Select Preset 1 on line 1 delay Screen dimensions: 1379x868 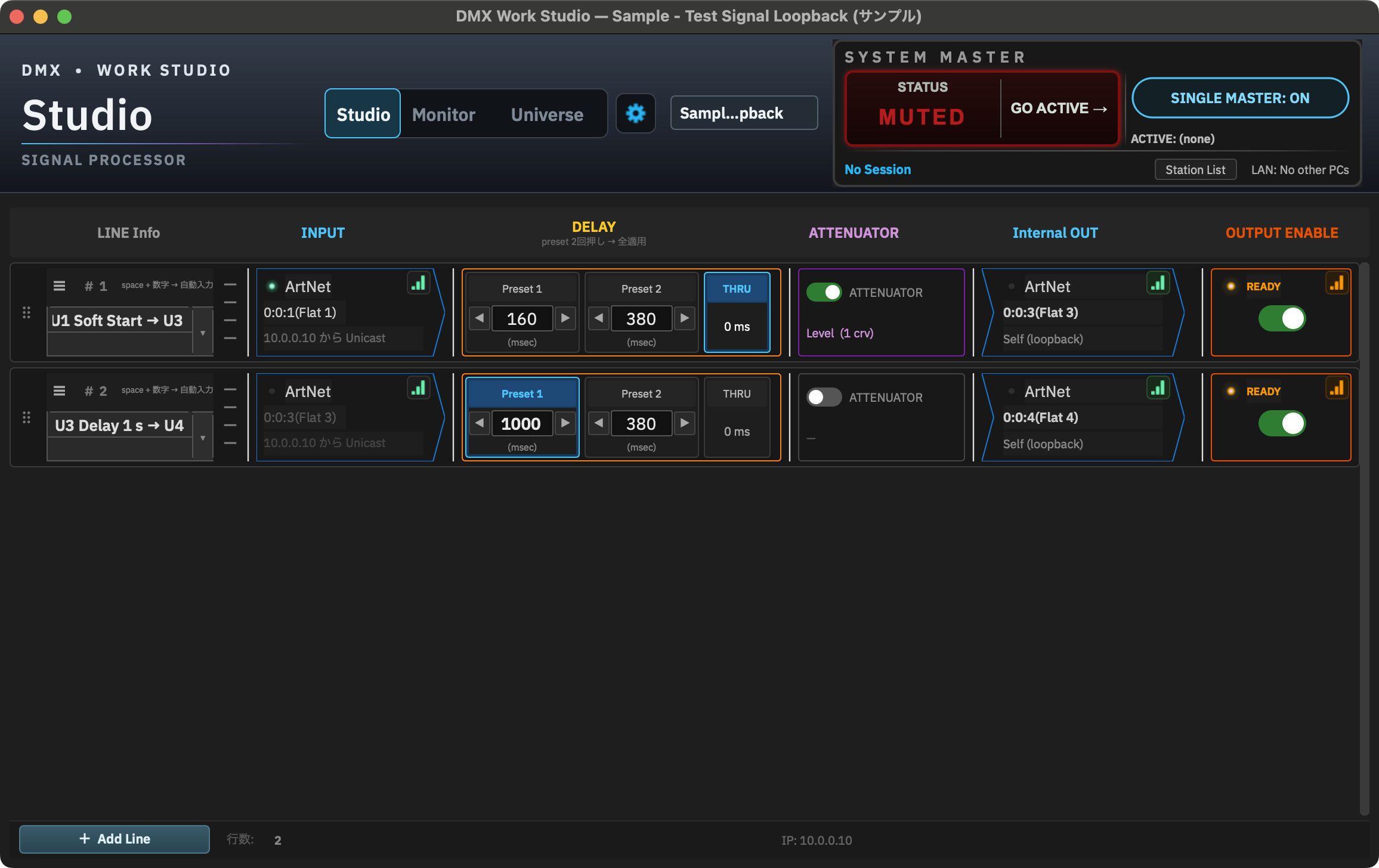522,289
